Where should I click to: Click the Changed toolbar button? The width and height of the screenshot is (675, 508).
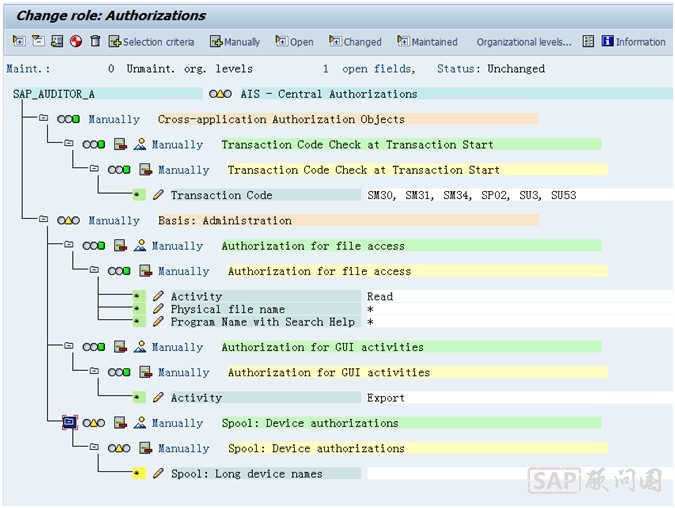[x=355, y=42]
